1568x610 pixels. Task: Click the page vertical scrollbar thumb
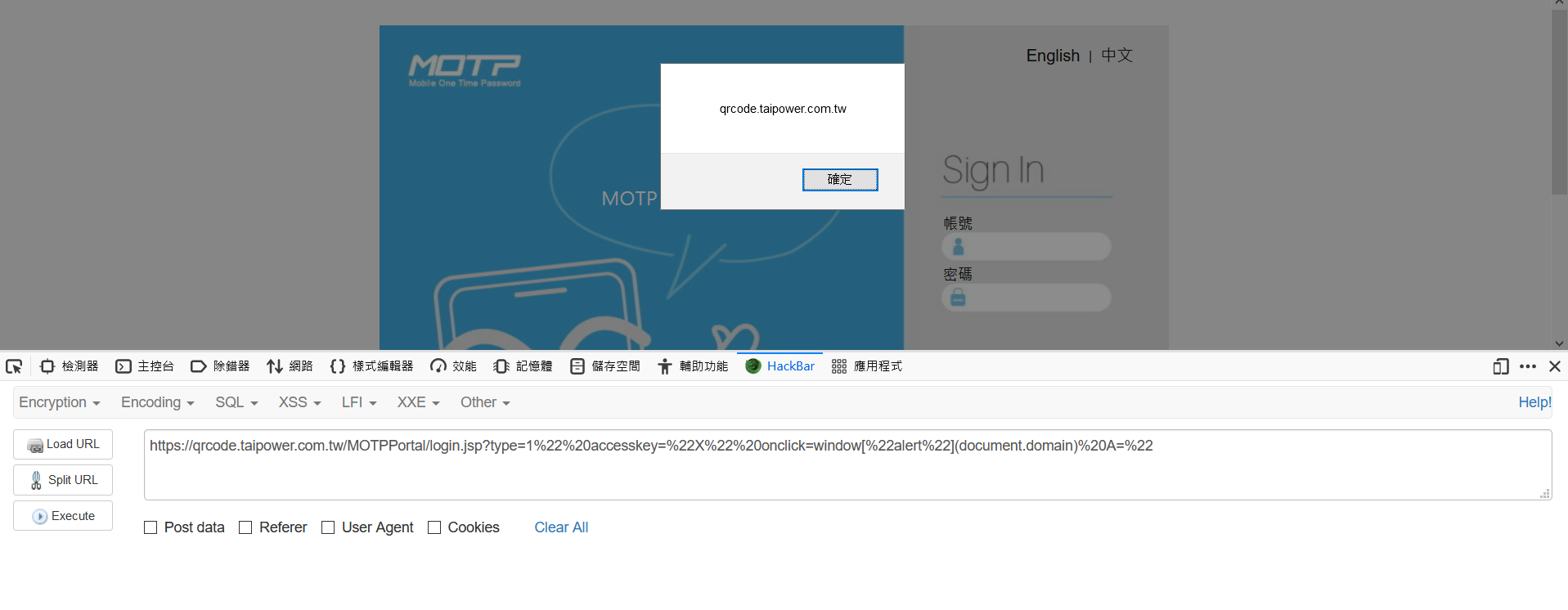(x=1559, y=102)
